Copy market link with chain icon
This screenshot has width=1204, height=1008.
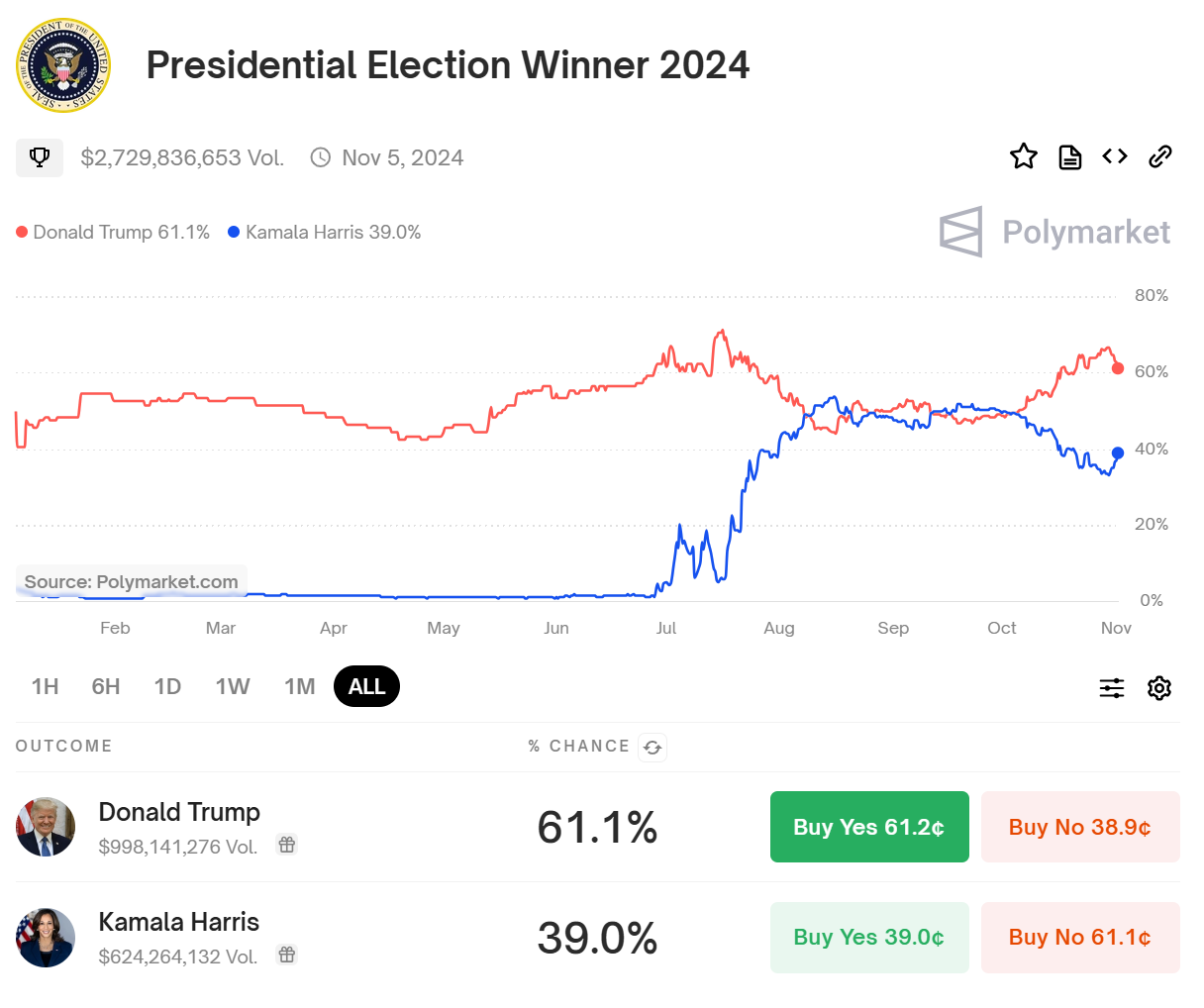point(1160,156)
